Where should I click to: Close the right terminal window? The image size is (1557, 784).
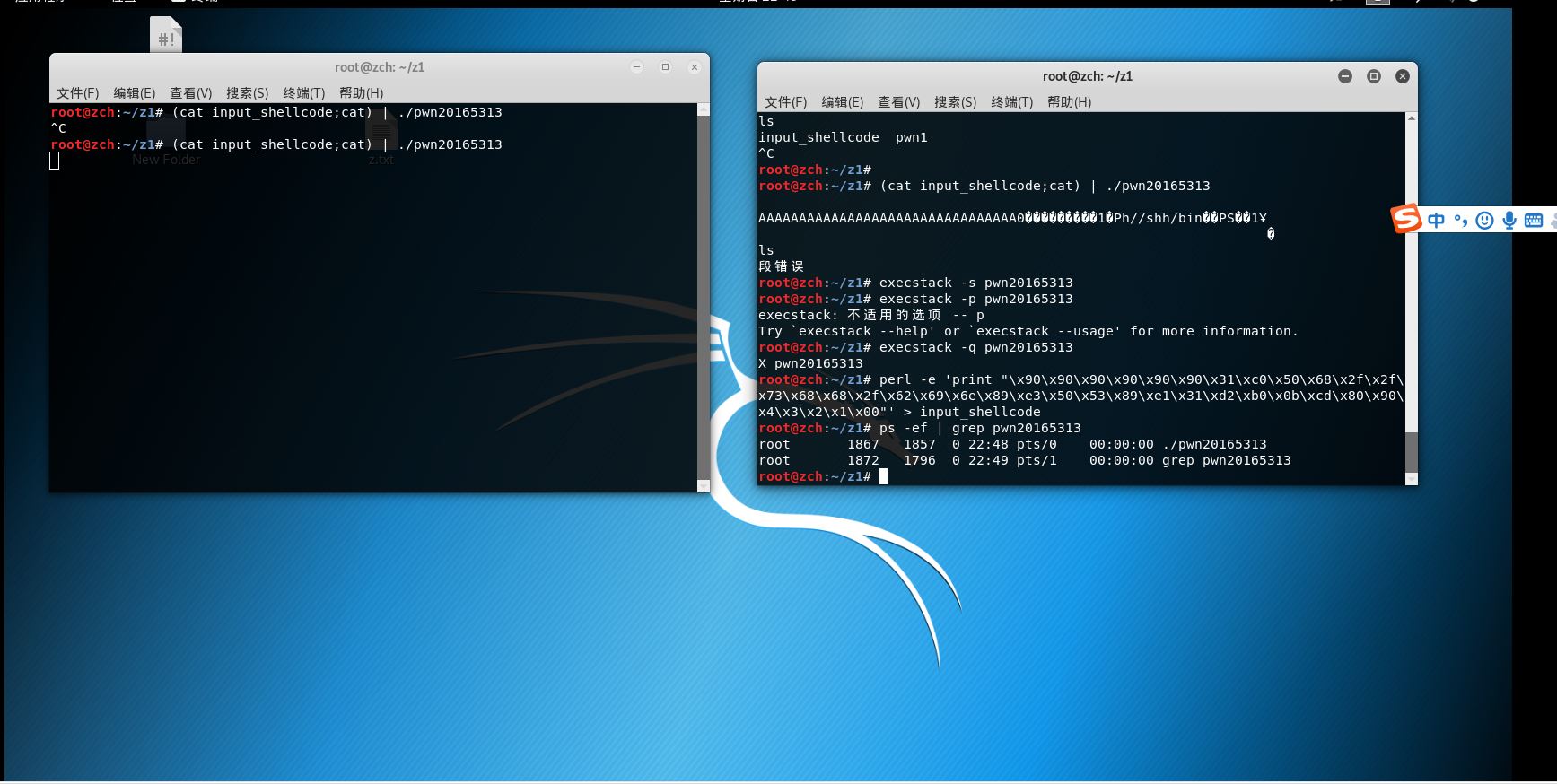point(1402,76)
